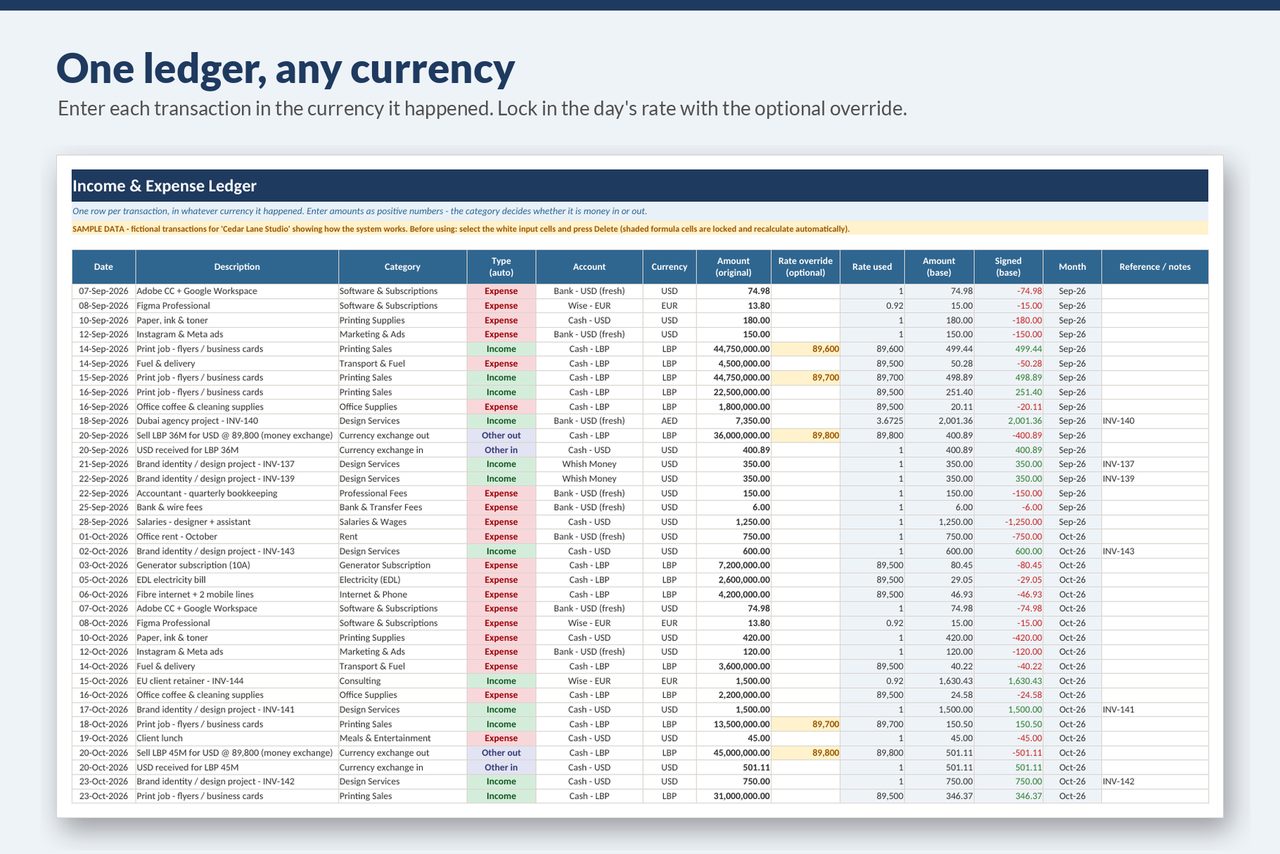Select the 'Amount (base)' column header
The width and height of the screenshot is (1280, 854).
[x=939, y=267]
